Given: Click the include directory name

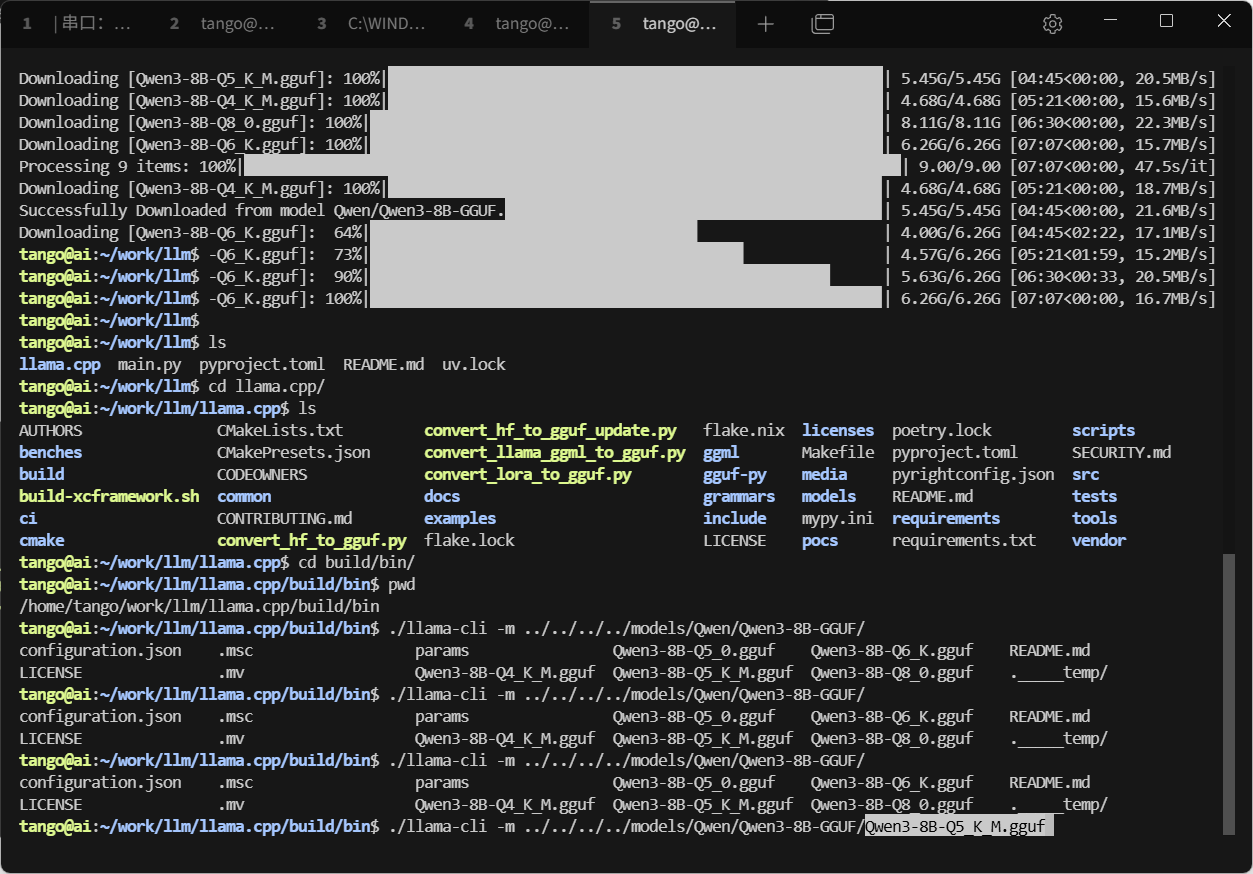Looking at the screenshot, I should [735, 518].
